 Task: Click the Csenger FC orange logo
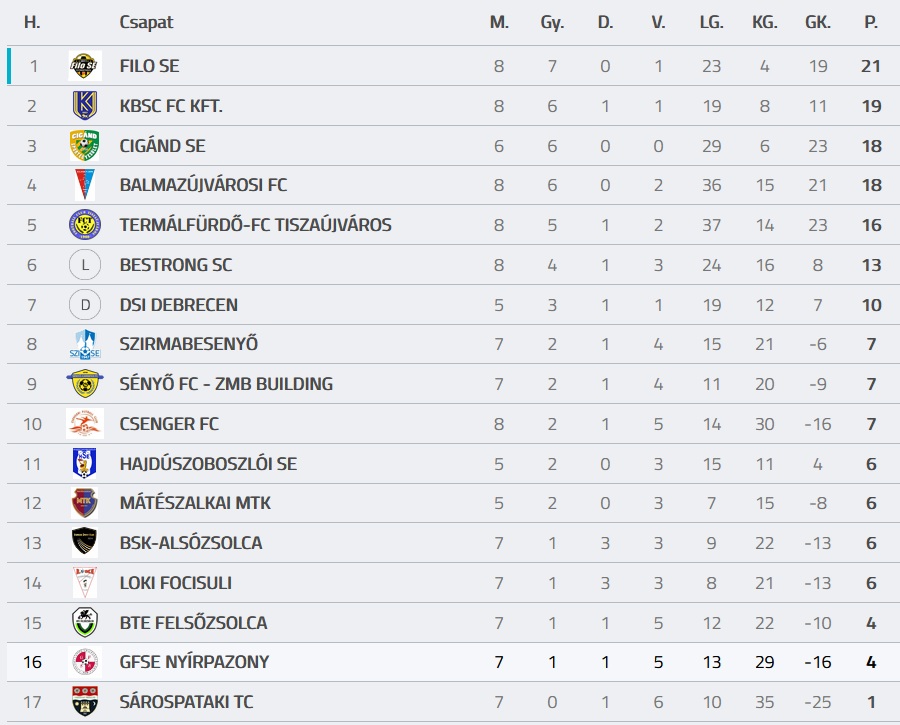[x=84, y=424]
